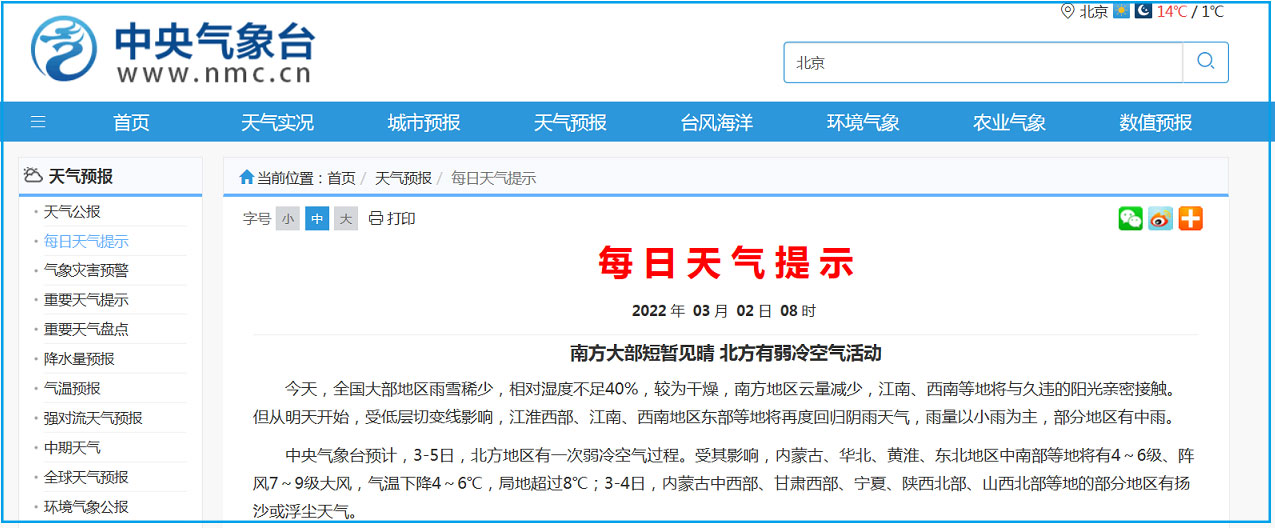Viewport: 1275px width, 528px height.
Task: Click the location pin icon near 北京
Action: pos(1068,12)
